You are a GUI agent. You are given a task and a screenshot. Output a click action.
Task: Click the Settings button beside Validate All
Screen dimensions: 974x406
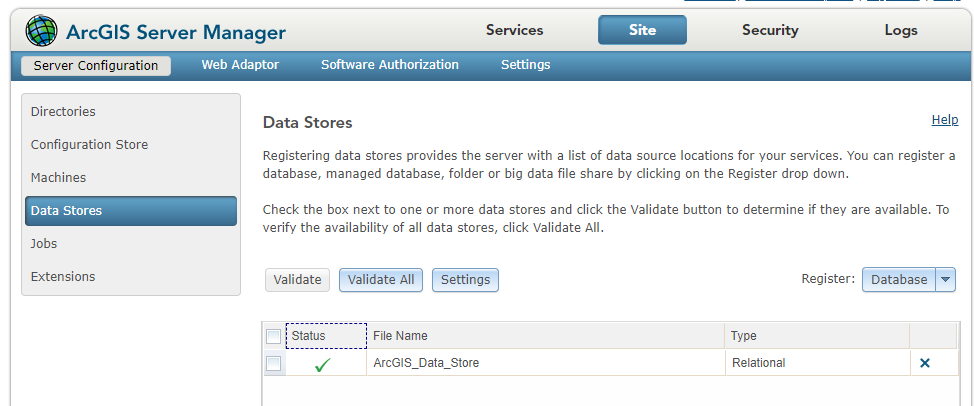[x=465, y=280]
